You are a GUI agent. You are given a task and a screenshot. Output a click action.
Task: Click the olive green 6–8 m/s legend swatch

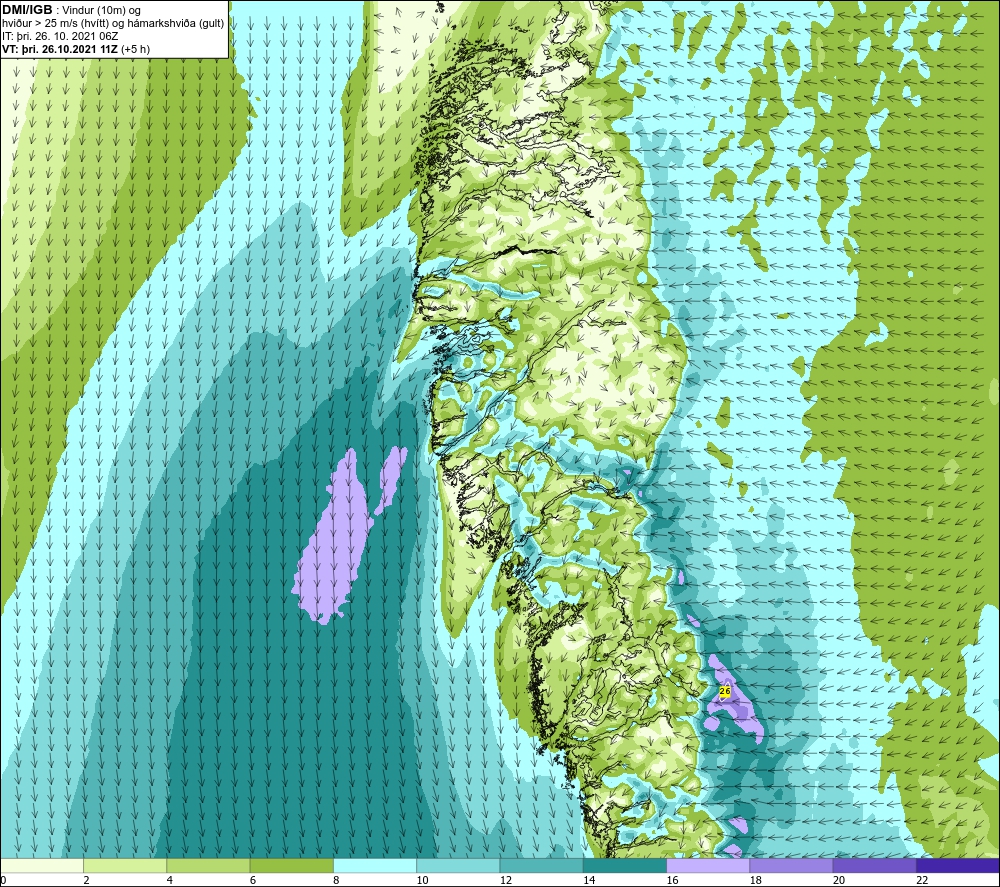[x=291, y=865]
